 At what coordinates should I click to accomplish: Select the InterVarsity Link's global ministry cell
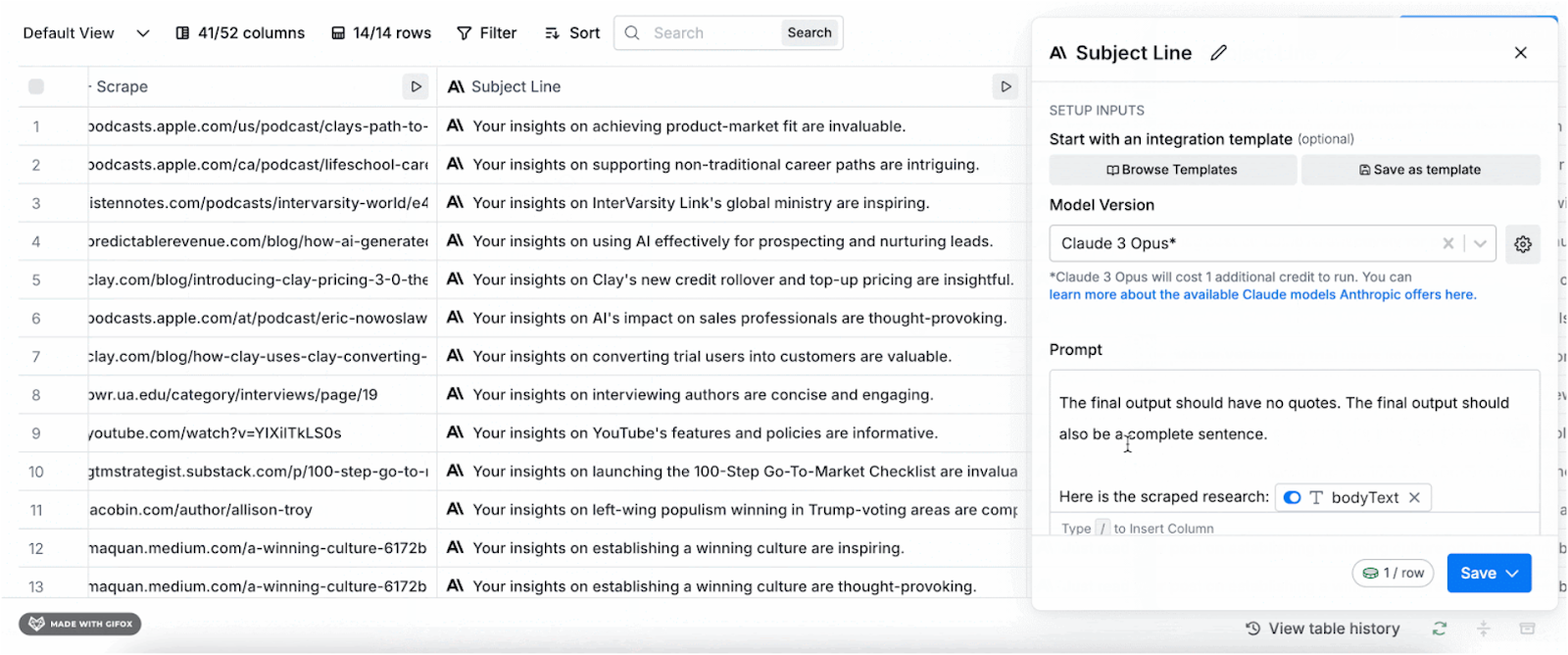tap(731, 203)
